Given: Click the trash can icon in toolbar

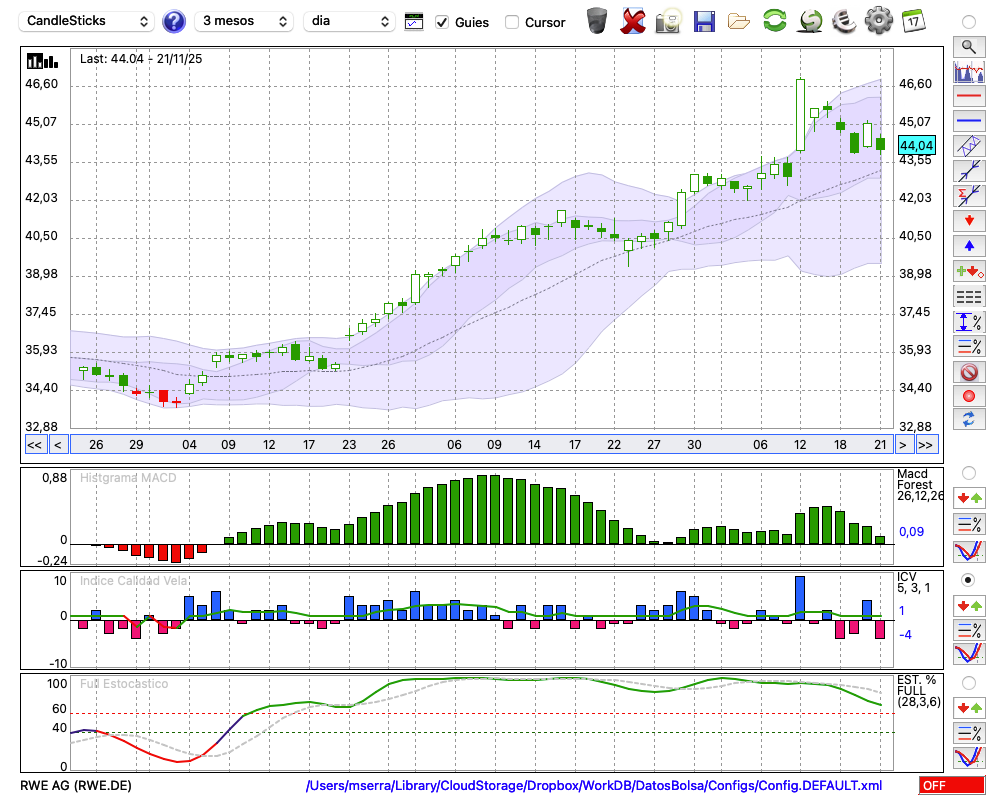Looking at the screenshot, I should pos(597,21).
